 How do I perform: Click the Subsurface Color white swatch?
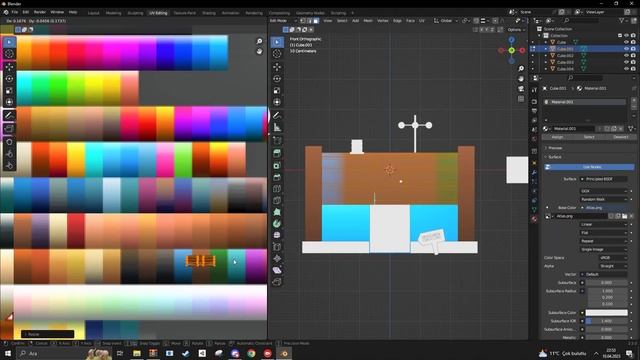(x=607, y=313)
